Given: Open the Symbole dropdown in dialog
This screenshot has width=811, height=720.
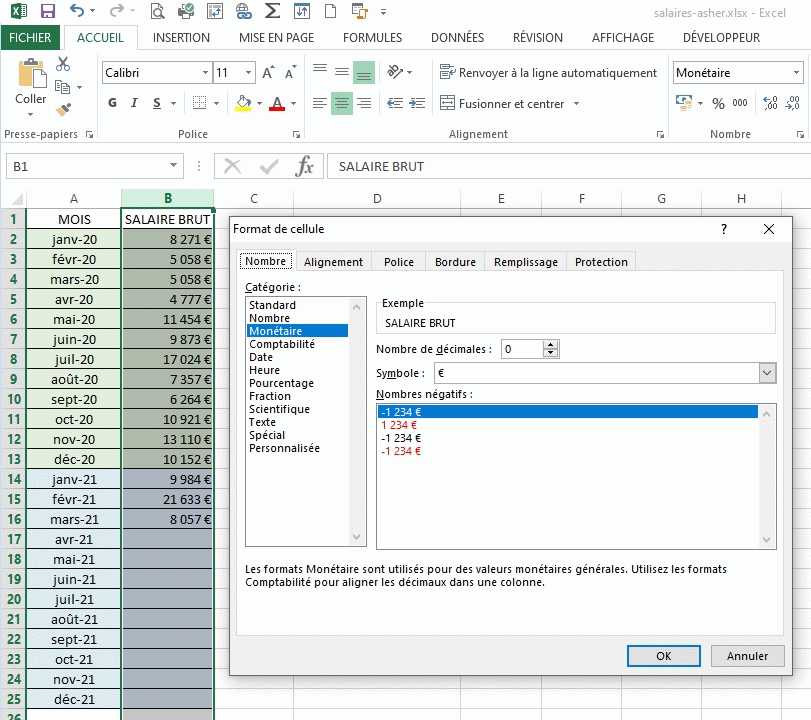Looking at the screenshot, I should (767, 373).
